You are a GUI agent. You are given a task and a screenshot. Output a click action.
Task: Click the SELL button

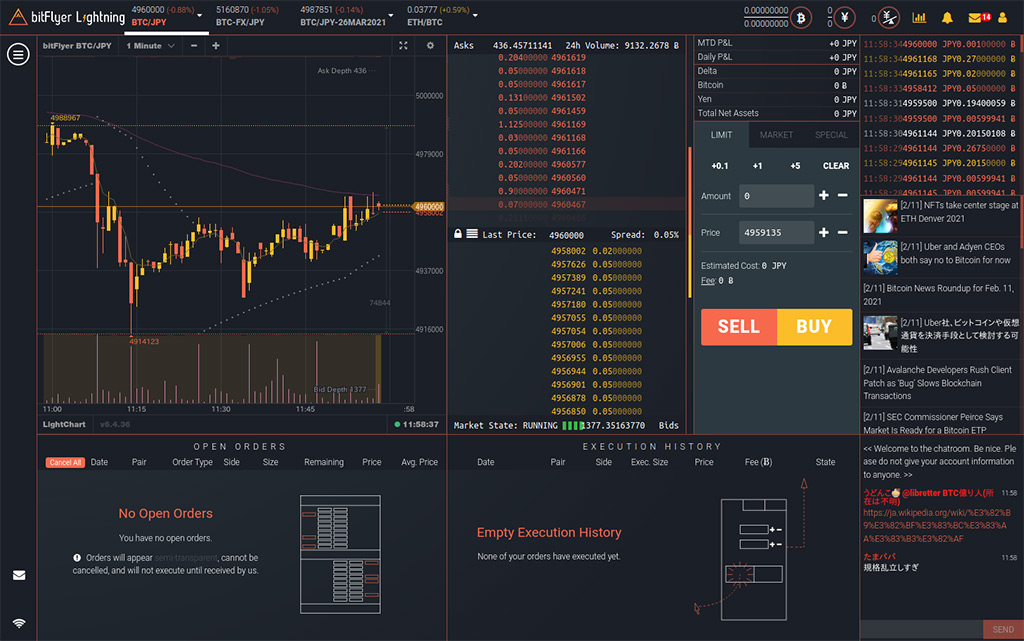[x=739, y=326]
